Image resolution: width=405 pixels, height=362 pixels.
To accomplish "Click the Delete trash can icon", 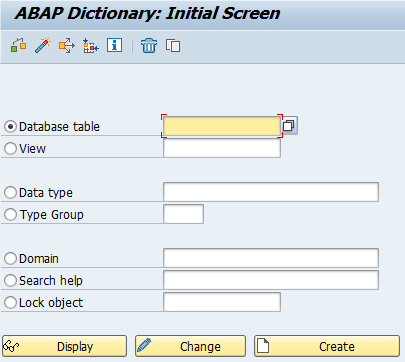I will [x=149, y=46].
